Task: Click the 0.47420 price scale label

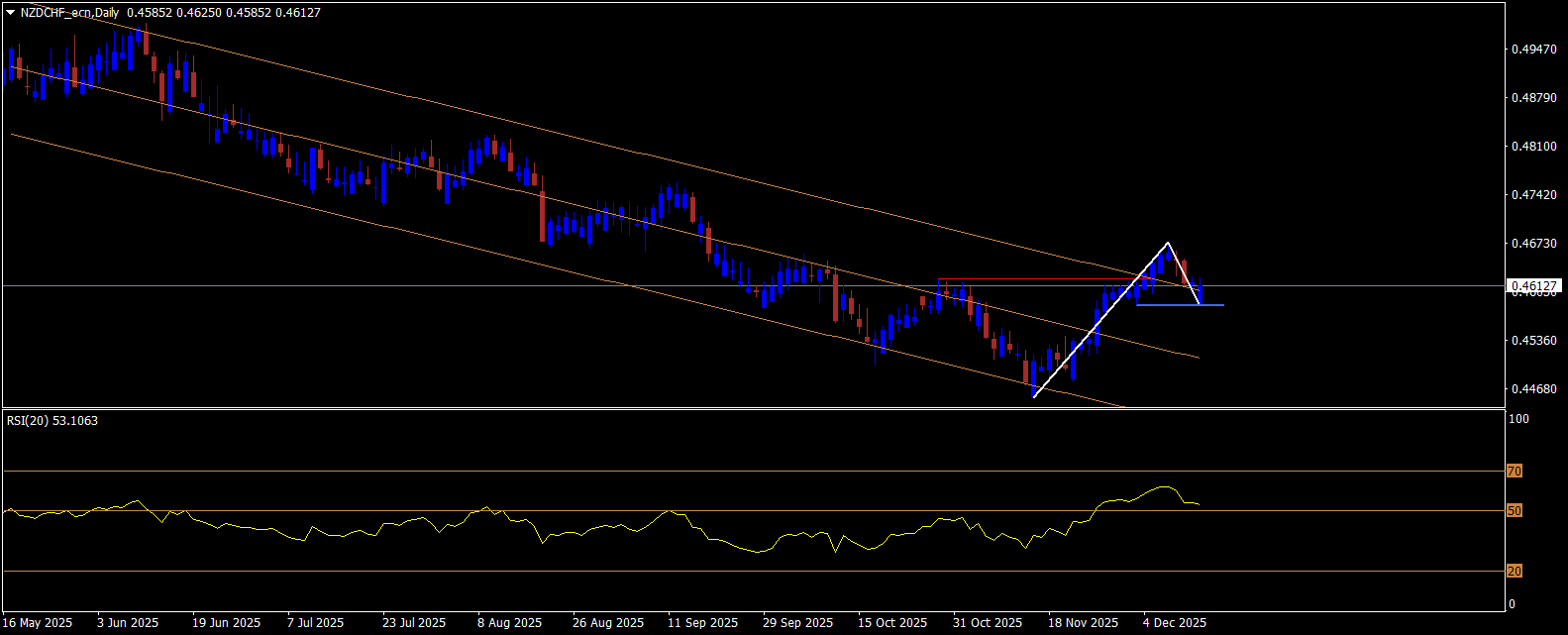Action: [1532, 194]
